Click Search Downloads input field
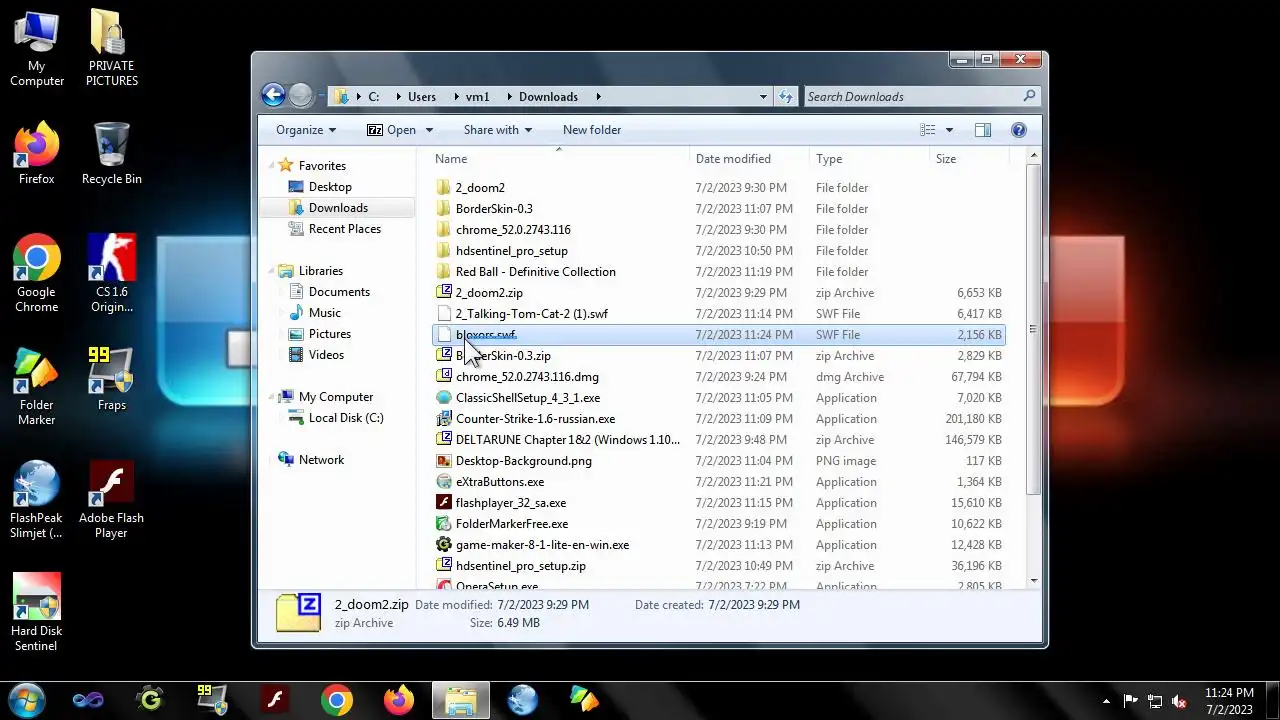Viewport: 1280px width, 720px height. coord(912,97)
